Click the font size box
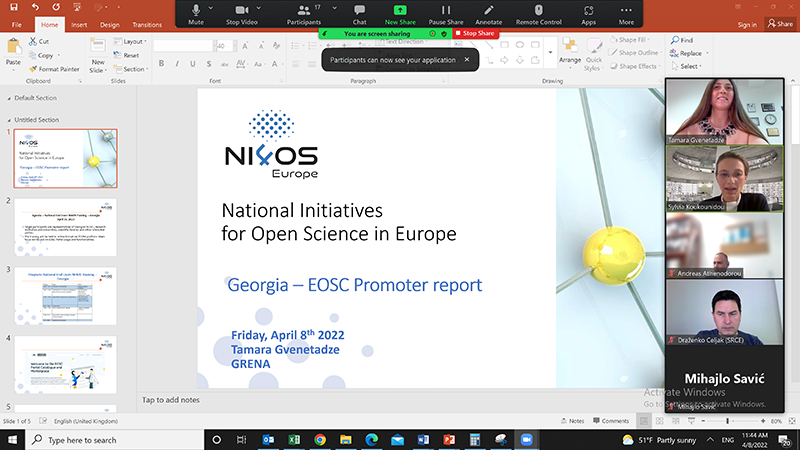The height and width of the screenshot is (450, 800). (223, 46)
